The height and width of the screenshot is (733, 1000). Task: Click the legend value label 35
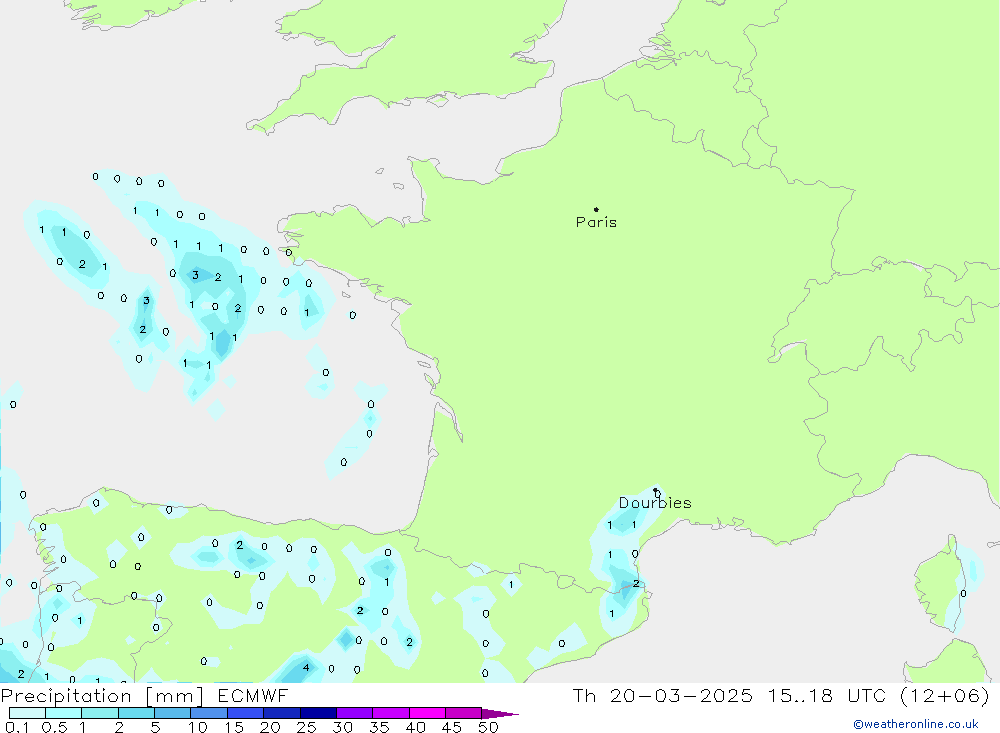click(x=379, y=727)
